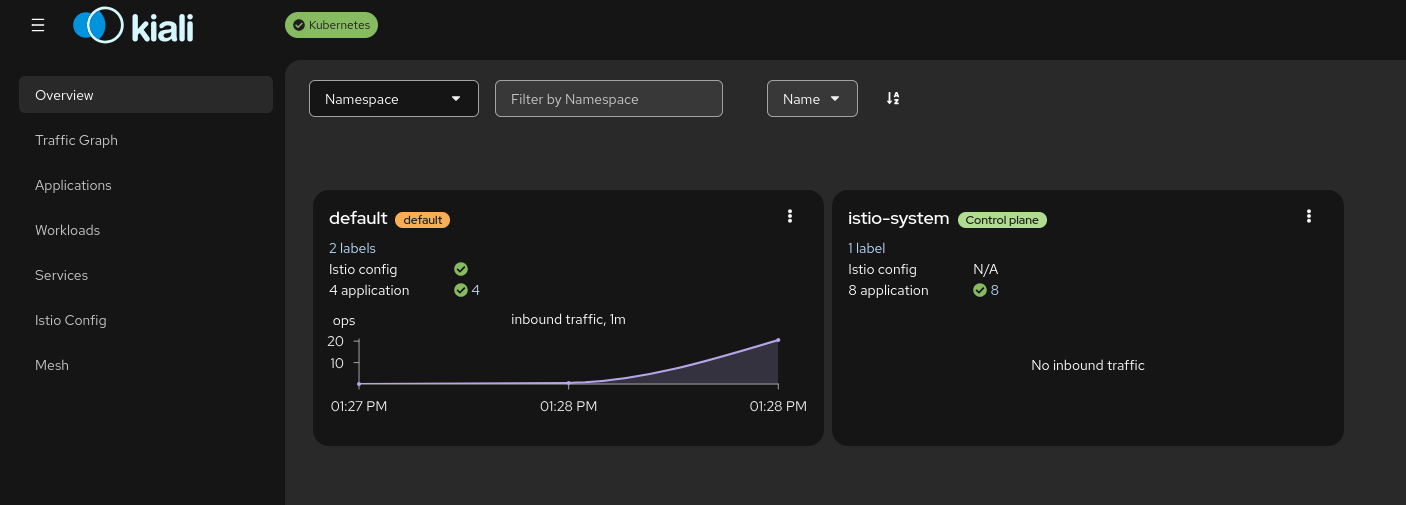Click the 01:27 PM axis label
The height and width of the screenshot is (505, 1406).
(x=359, y=406)
